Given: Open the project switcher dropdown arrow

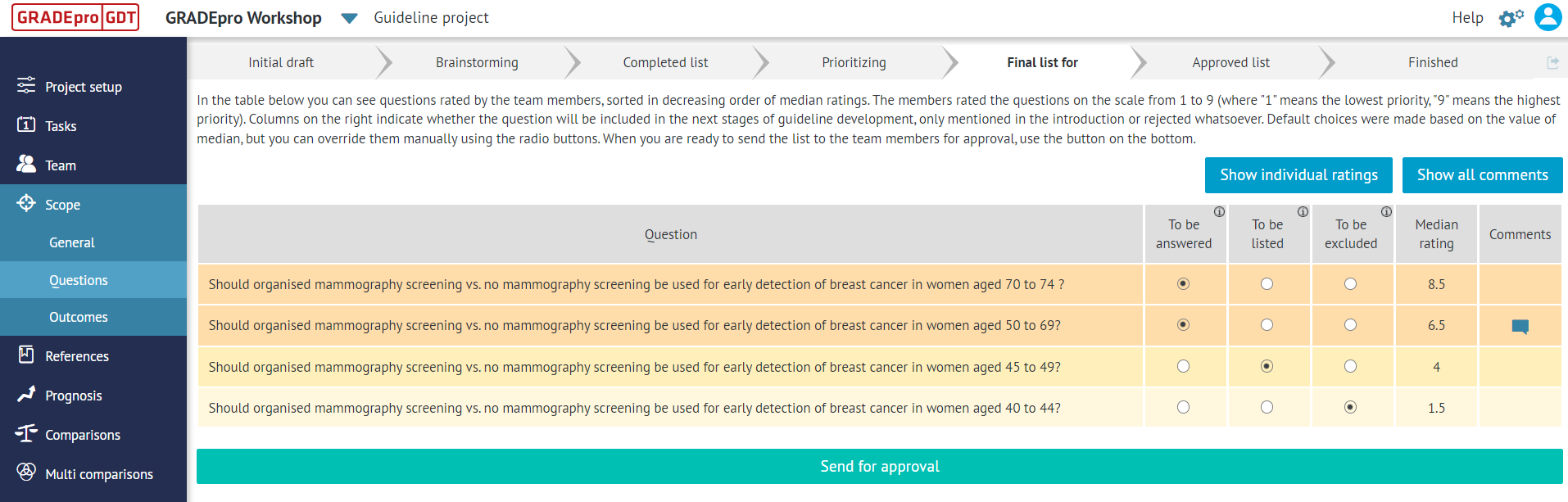Looking at the screenshot, I should coord(350,17).
